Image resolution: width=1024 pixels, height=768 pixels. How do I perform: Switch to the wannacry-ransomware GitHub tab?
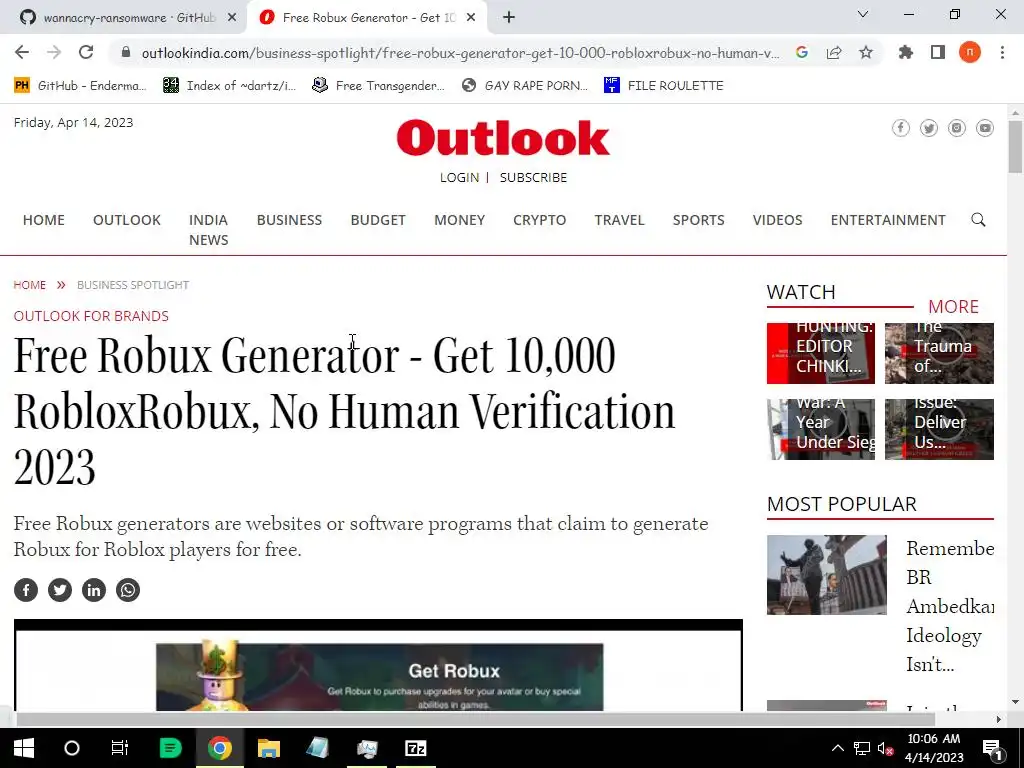(129, 18)
